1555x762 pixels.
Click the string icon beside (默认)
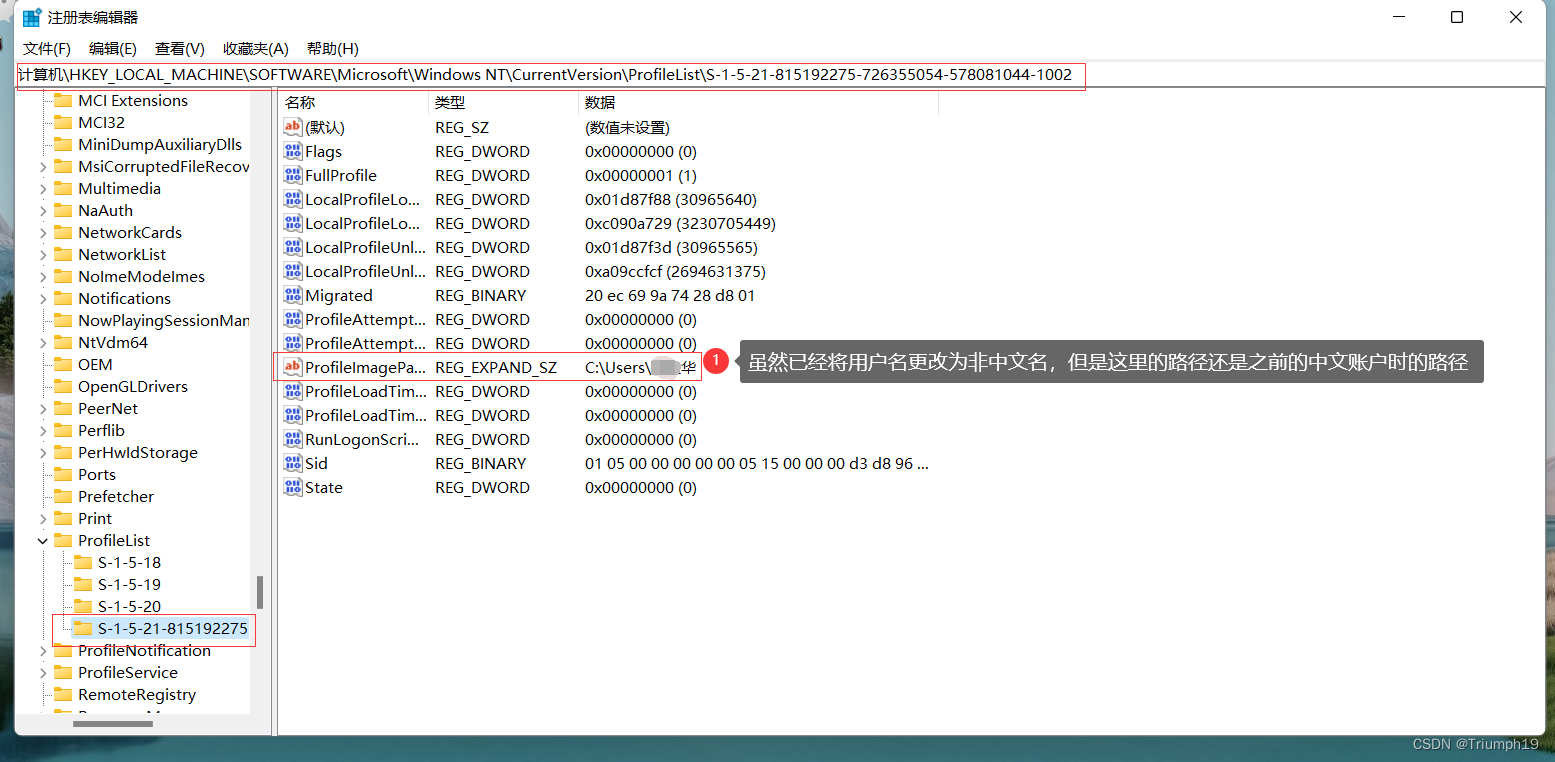point(292,127)
